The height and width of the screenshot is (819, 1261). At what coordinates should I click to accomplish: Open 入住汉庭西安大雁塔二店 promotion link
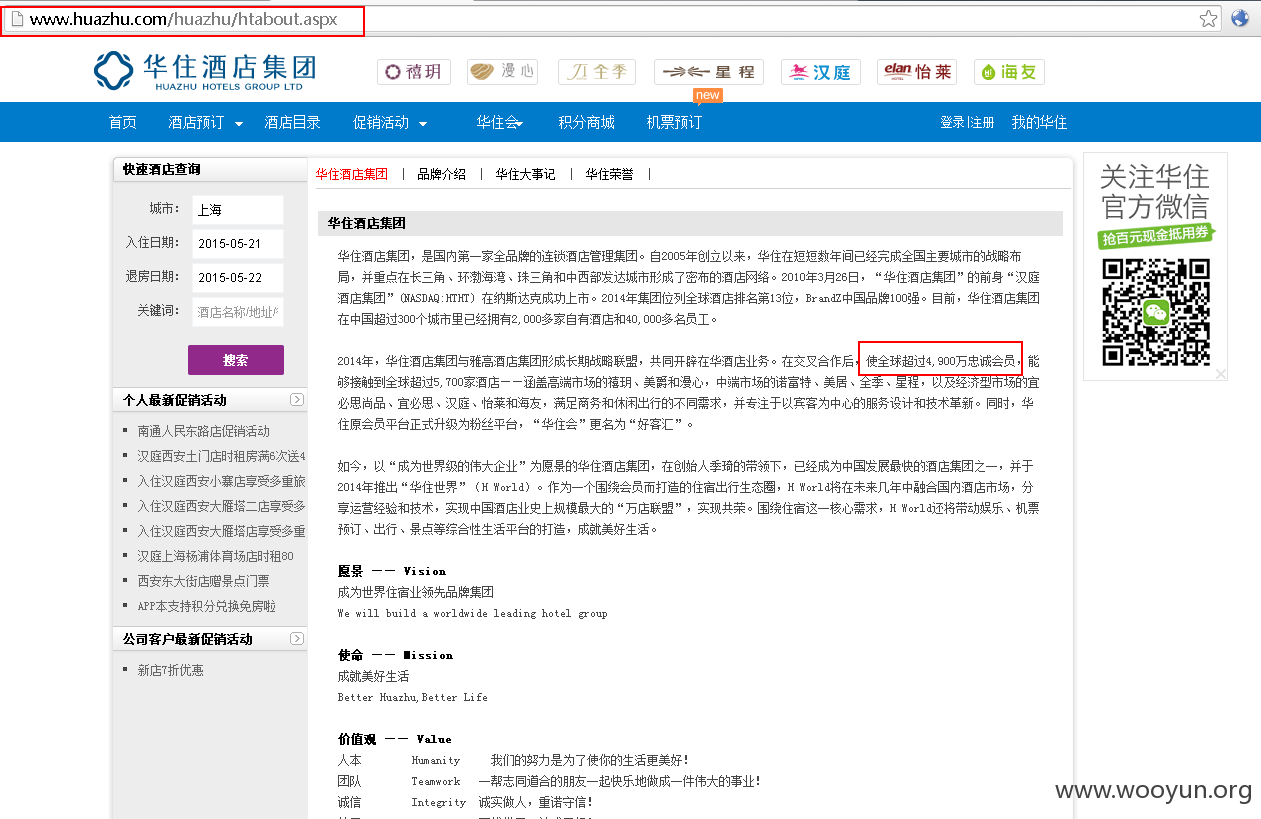click(221, 506)
